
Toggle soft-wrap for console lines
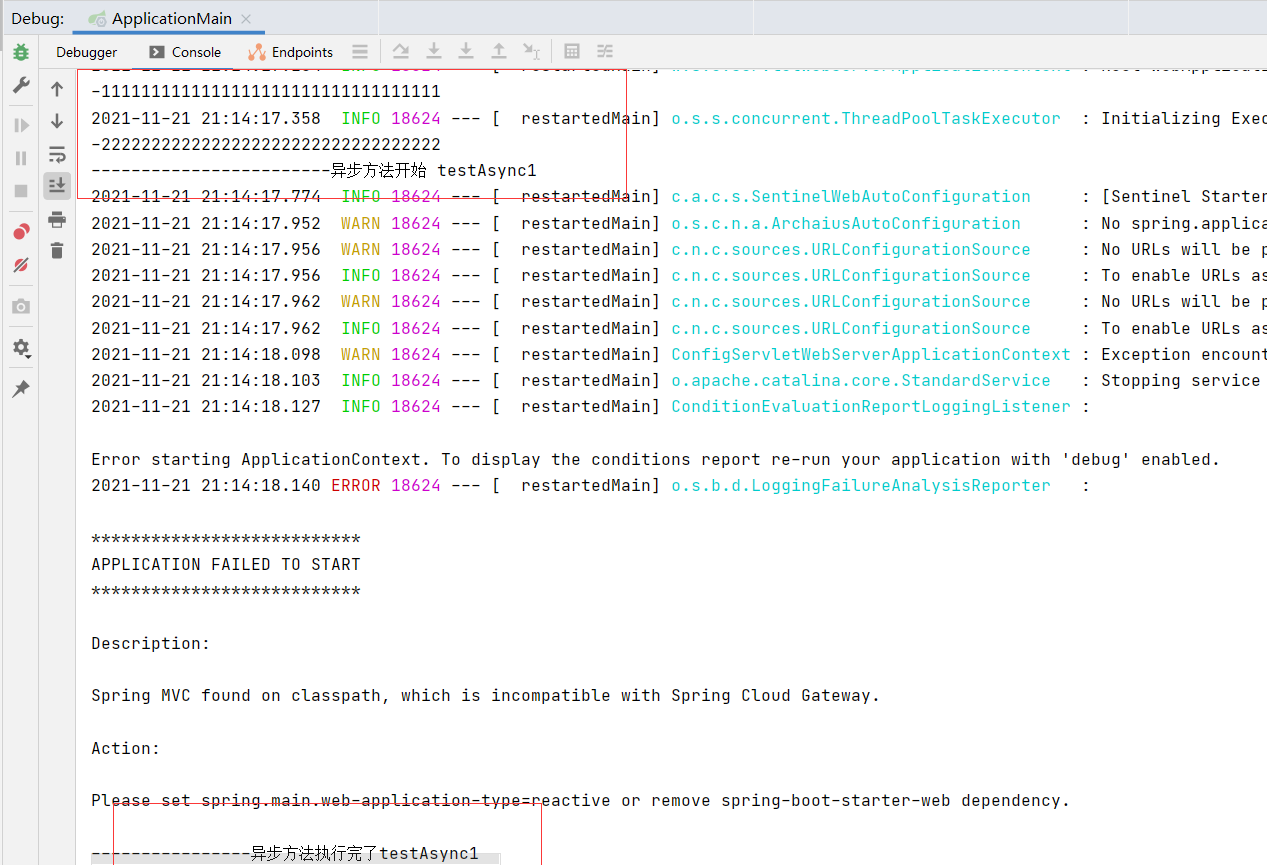click(57, 154)
